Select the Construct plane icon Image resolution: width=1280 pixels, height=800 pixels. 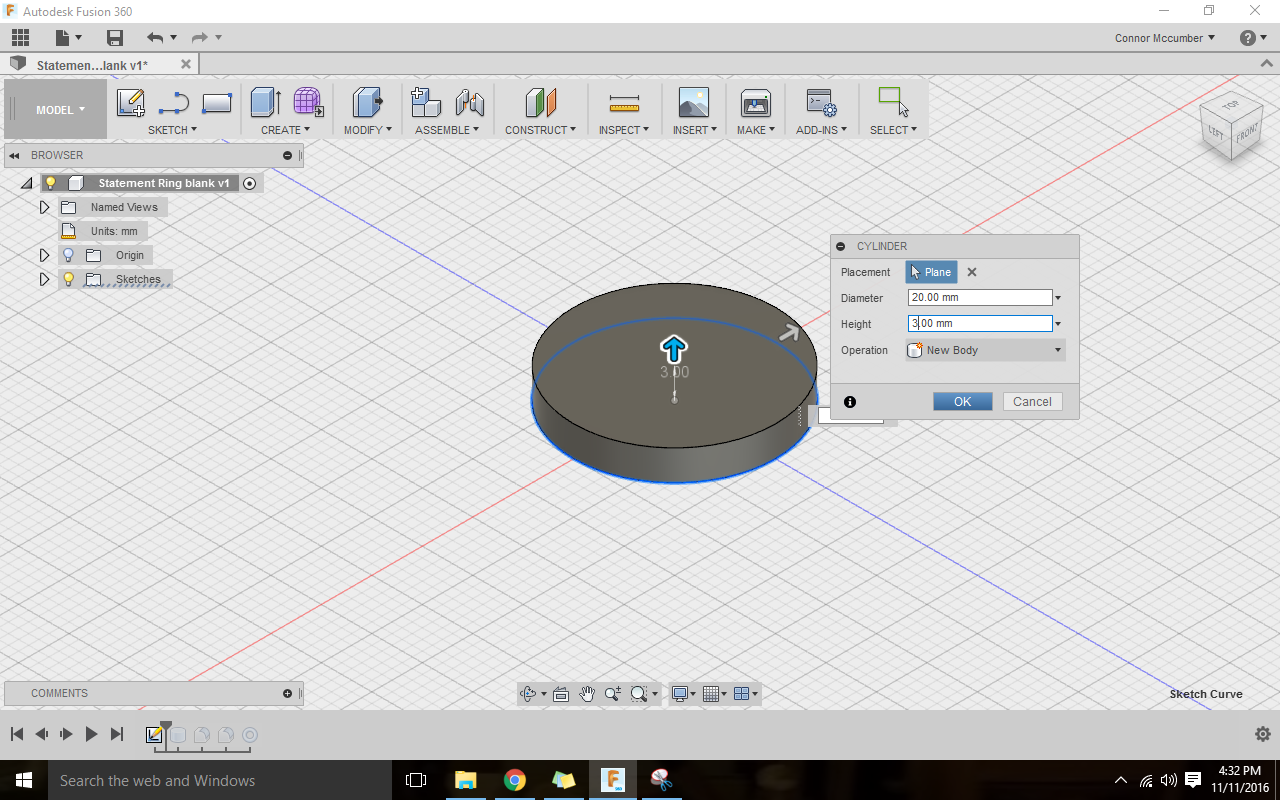click(540, 102)
